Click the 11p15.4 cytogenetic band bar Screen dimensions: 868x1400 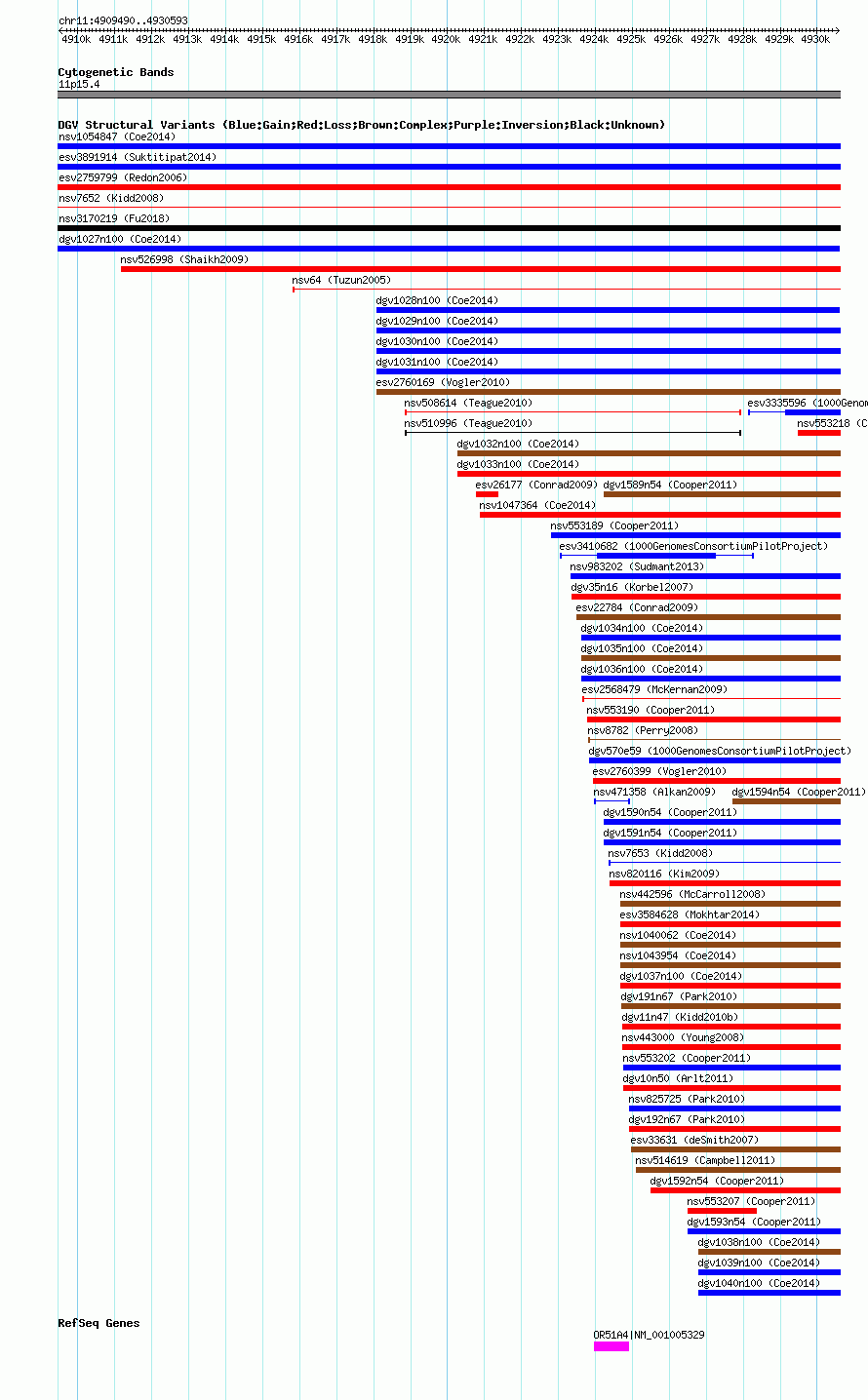(x=449, y=95)
